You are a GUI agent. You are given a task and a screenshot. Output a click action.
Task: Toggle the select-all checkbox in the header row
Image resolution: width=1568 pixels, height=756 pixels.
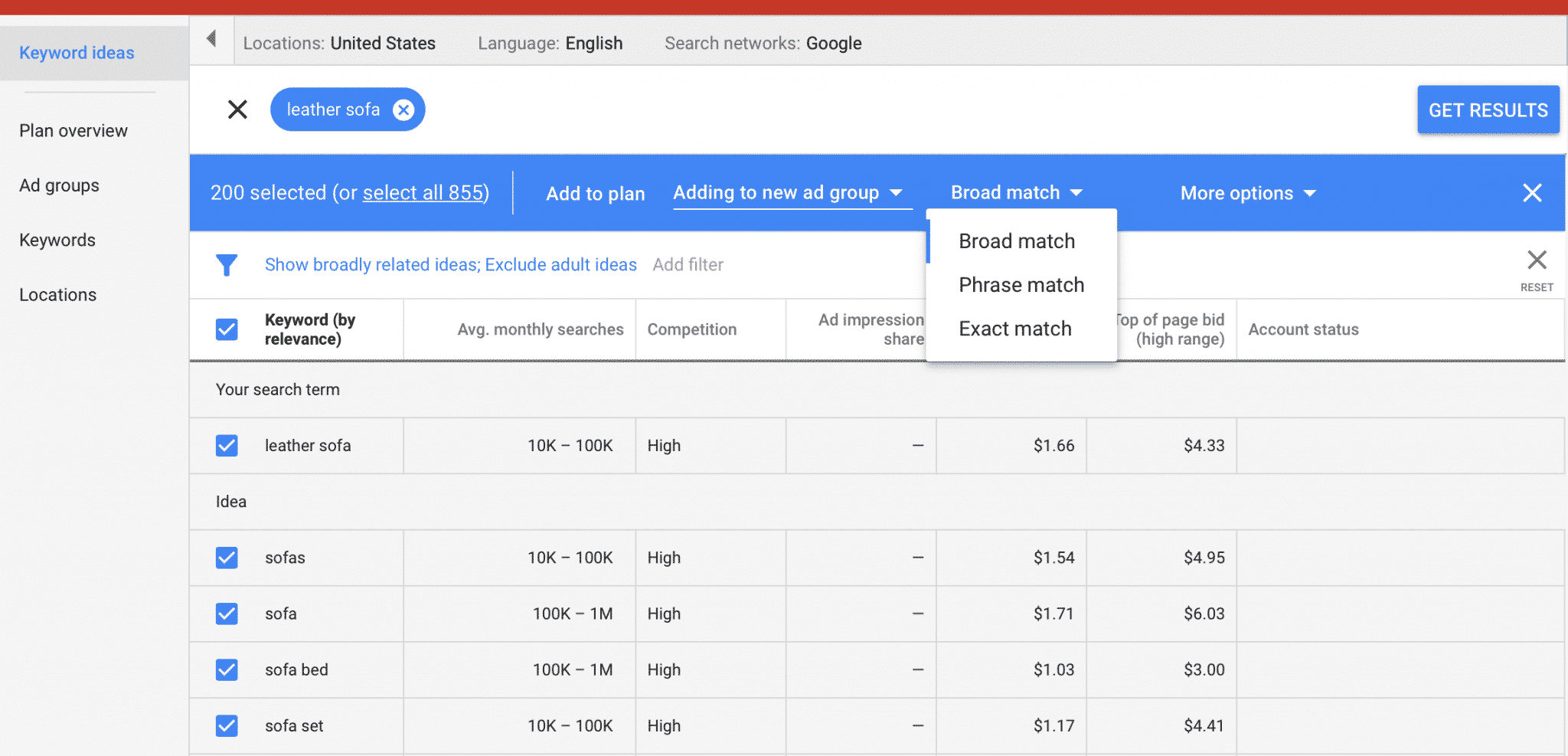(227, 329)
